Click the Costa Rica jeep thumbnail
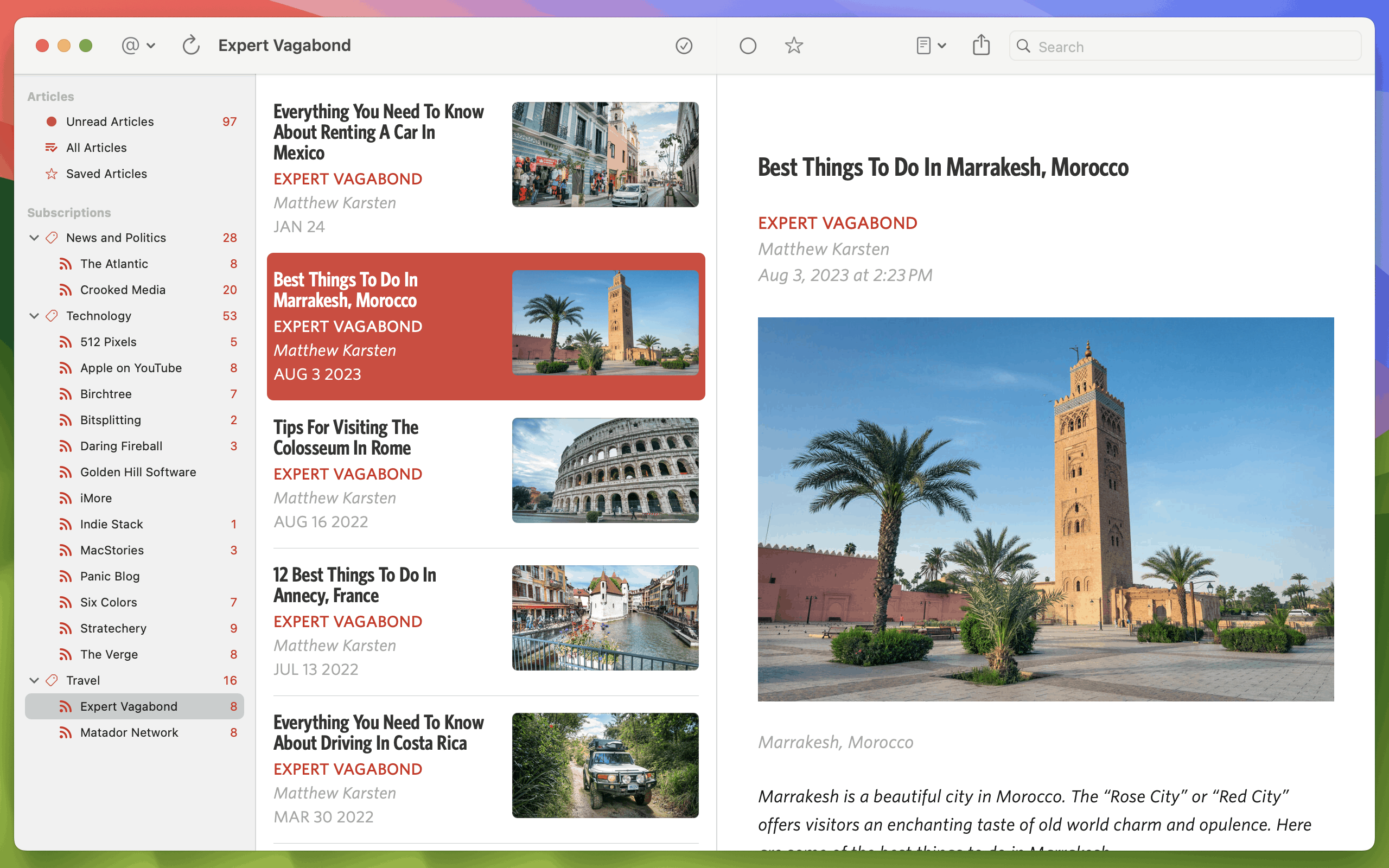This screenshot has height=868, width=1389. 605,765
